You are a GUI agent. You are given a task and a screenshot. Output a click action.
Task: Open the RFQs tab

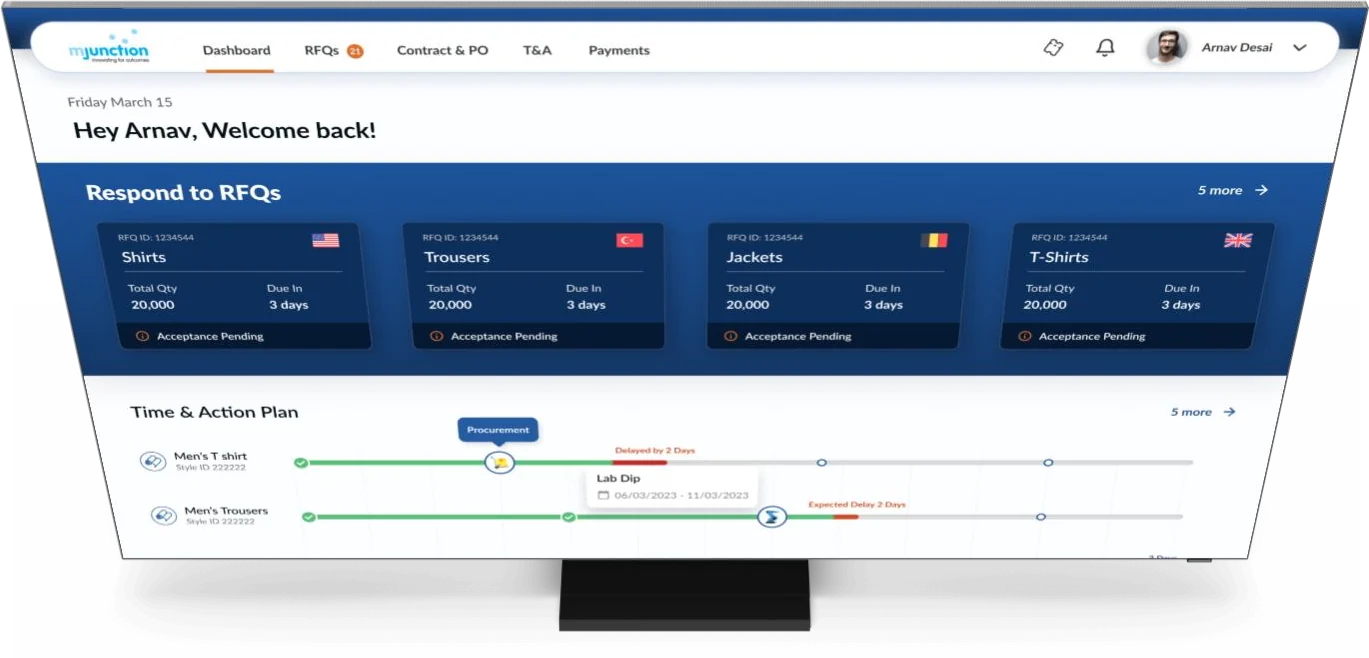point(322,50)
